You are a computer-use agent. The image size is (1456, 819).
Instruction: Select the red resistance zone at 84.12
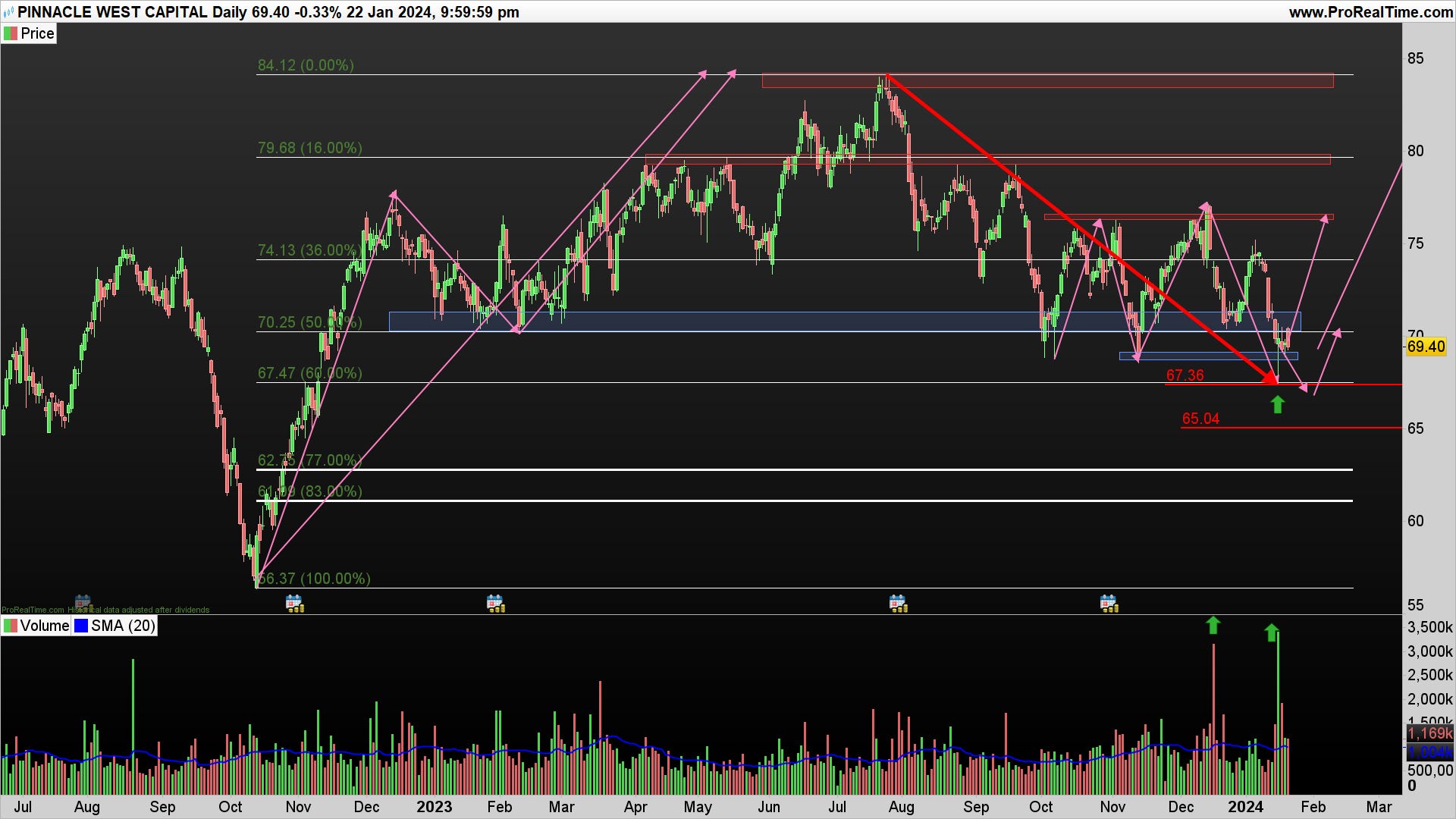[x=1047, y=80]
